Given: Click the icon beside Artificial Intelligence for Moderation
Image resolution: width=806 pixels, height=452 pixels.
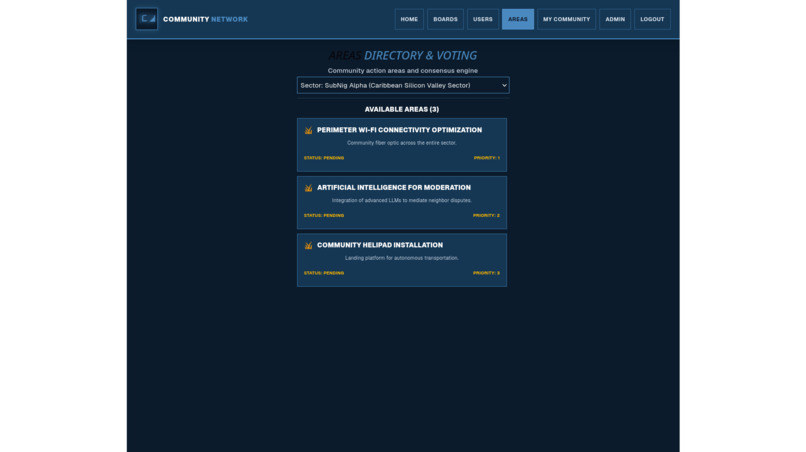Looking at the screenshot, I should pyautogui.click(x=308, y=188).
